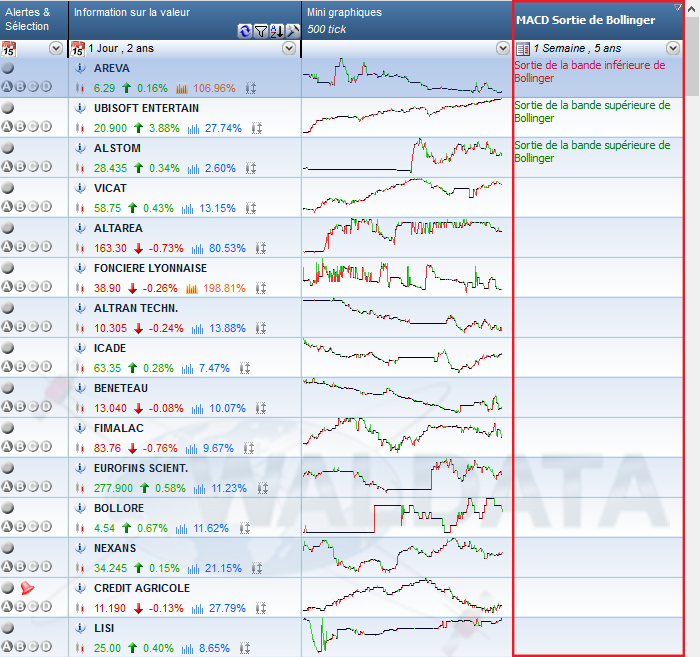Click the range icon after 7.47%

245,368
